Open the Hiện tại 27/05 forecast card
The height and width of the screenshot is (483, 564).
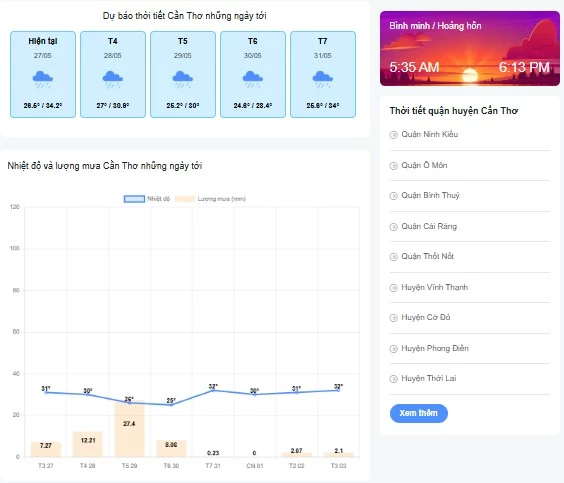pos(43,74)
